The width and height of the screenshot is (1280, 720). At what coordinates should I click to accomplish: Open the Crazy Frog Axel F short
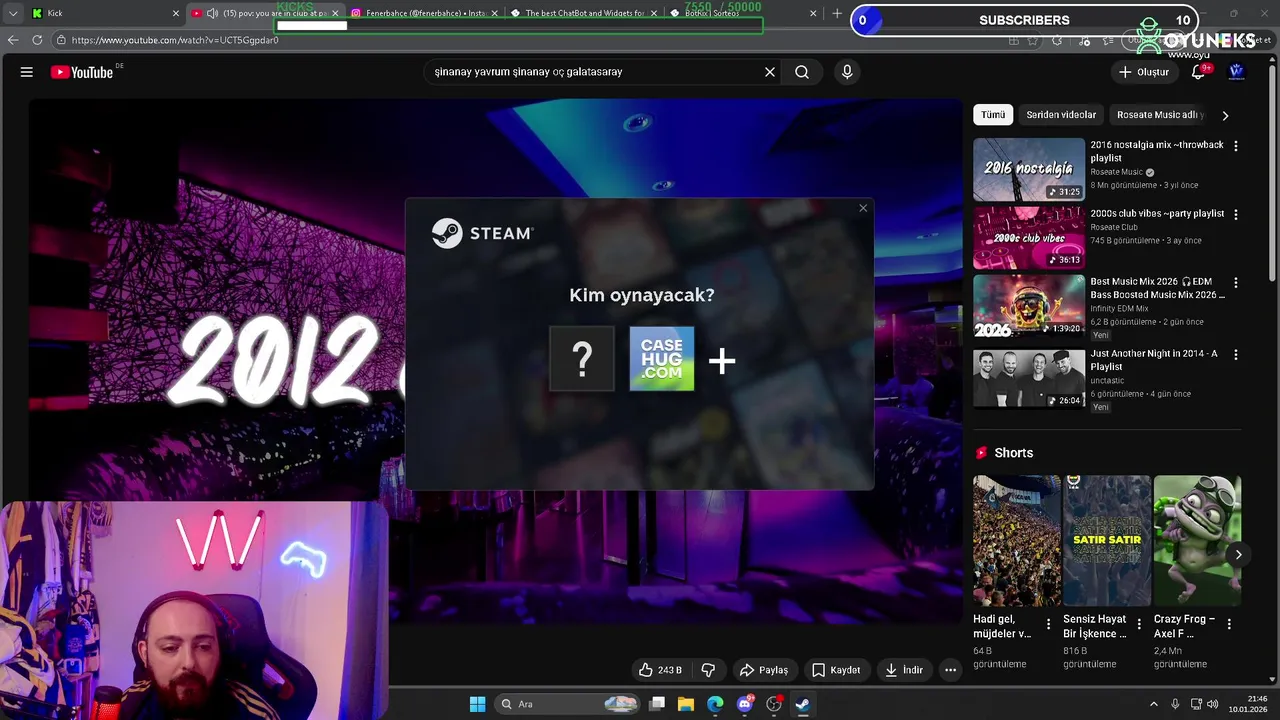tap(1197, 541)
